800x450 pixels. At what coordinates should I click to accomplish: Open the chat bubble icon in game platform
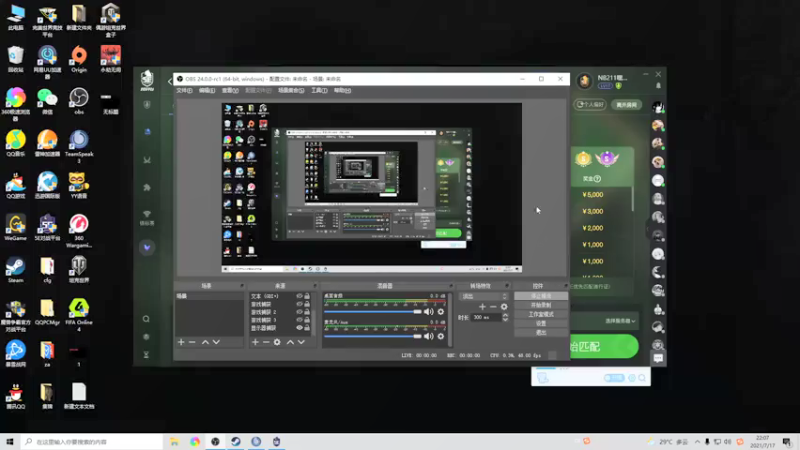coord(658,358)
